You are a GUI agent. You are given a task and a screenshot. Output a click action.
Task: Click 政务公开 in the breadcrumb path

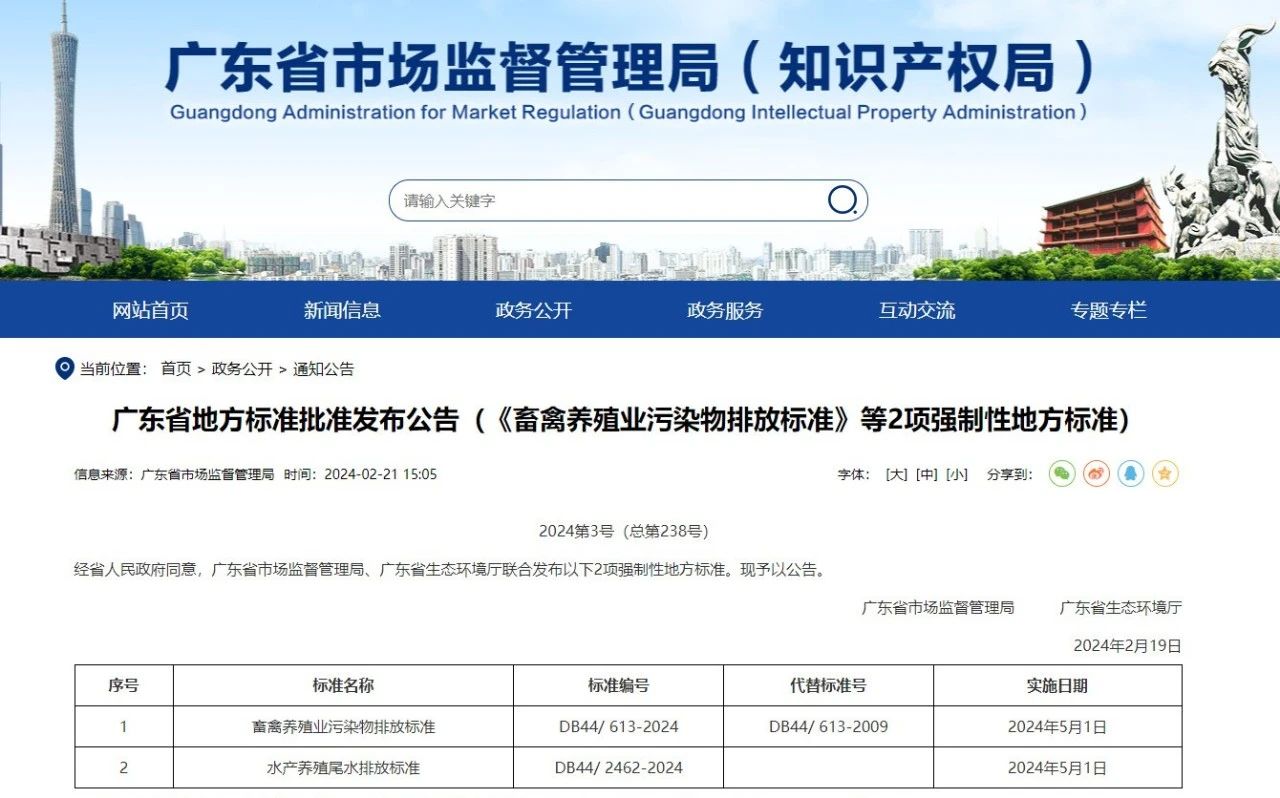(242, 369)
